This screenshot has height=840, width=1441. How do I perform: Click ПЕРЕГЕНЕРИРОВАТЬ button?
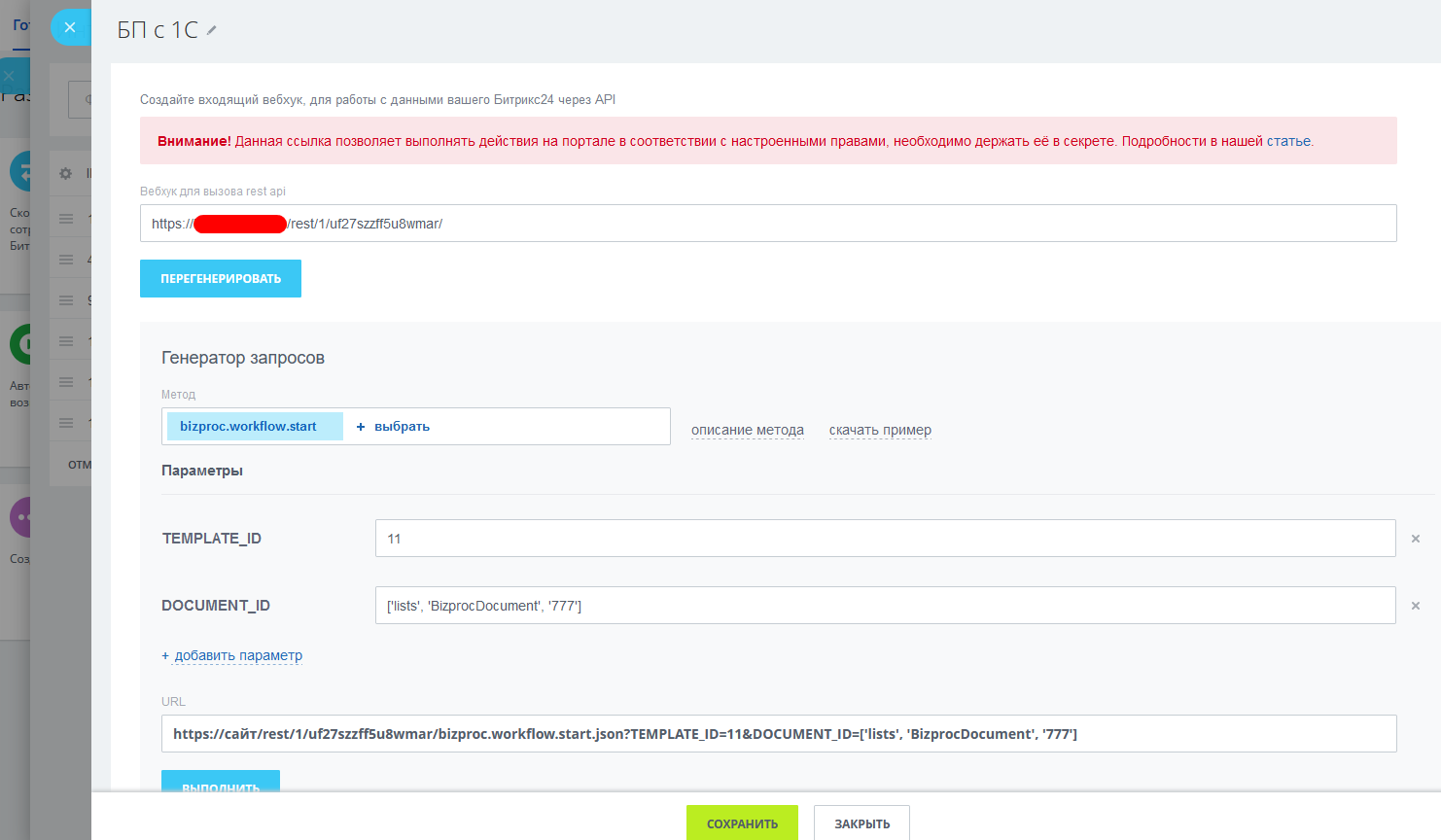(221, 278)
